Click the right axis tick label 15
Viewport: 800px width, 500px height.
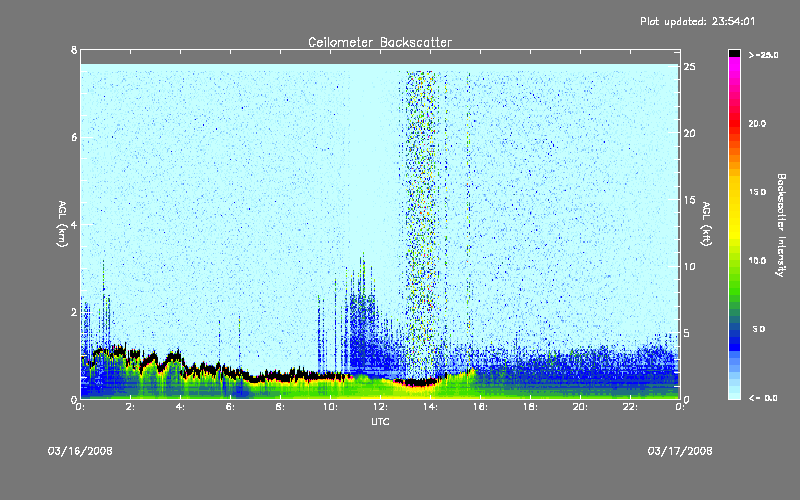[690, 200]
